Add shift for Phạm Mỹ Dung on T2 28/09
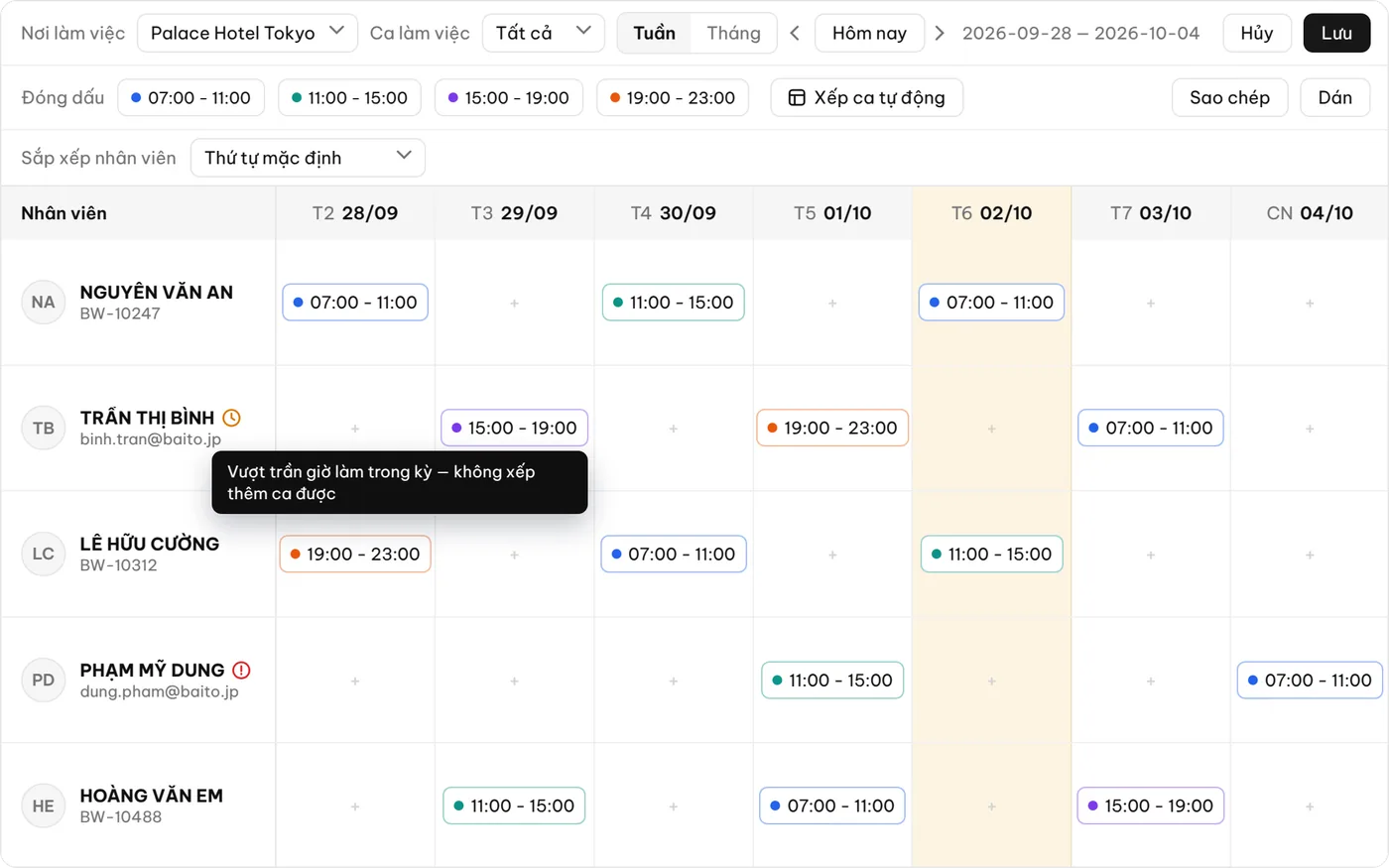 pyautogui.click(x=355, y=682)
